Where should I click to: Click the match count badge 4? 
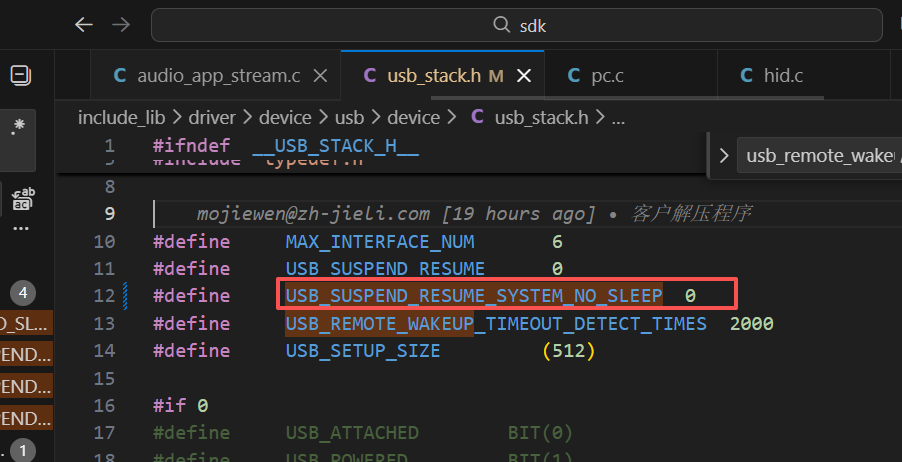(x=22, y=293)
